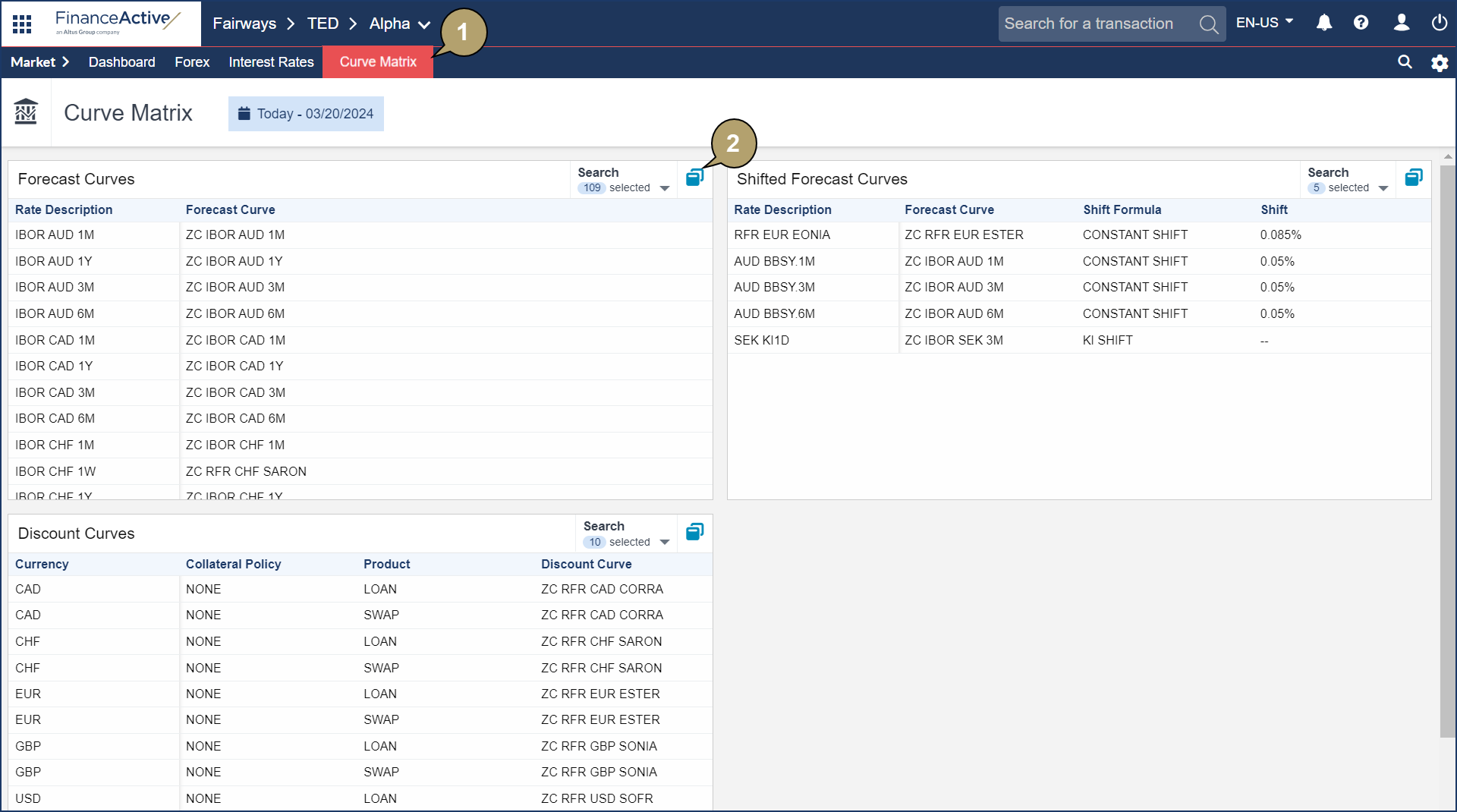Click ZC RFR USD SOFR discount curve cell
The height and width of the screenshot is (812, 1457).
[596, 798]
